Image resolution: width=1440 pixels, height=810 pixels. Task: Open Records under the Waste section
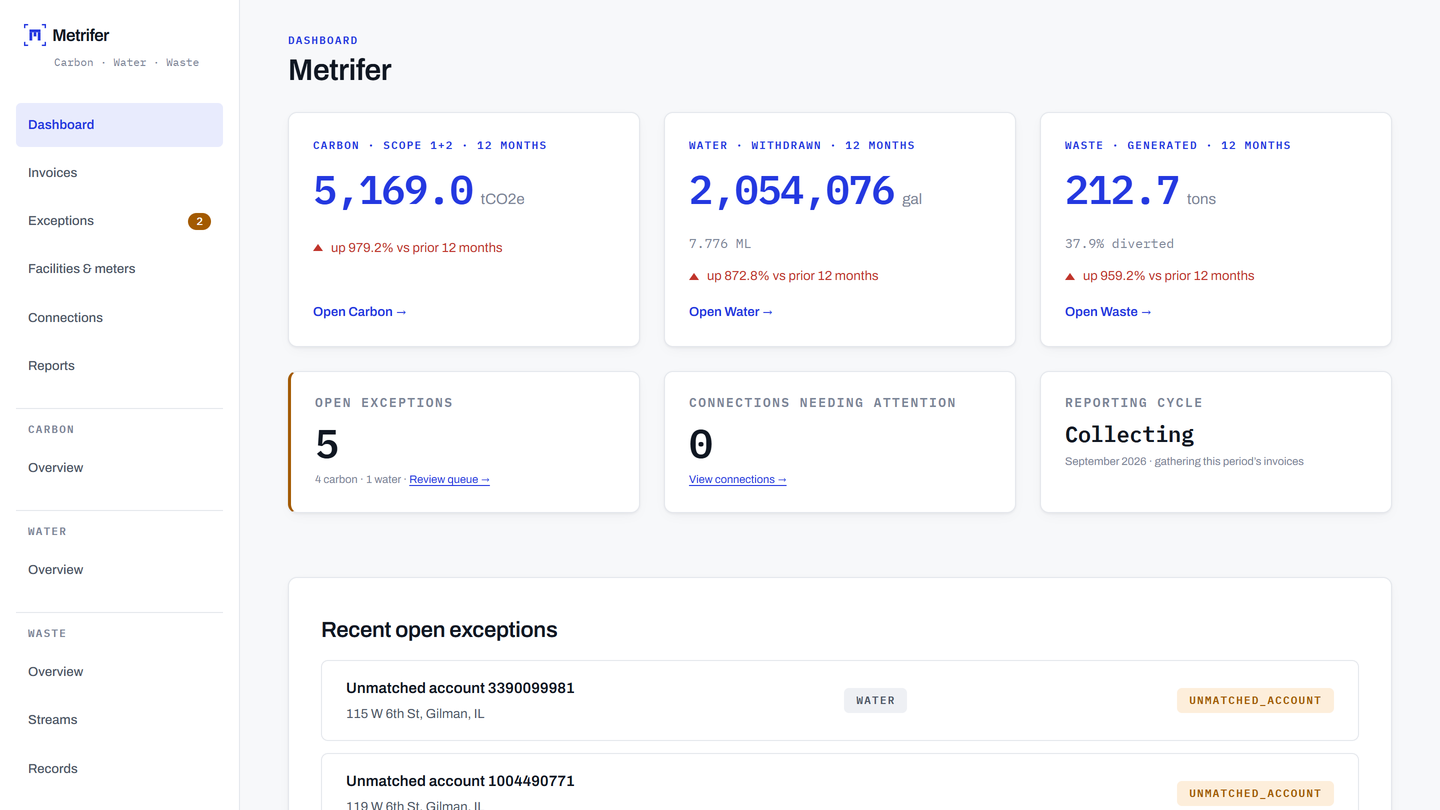119,769
